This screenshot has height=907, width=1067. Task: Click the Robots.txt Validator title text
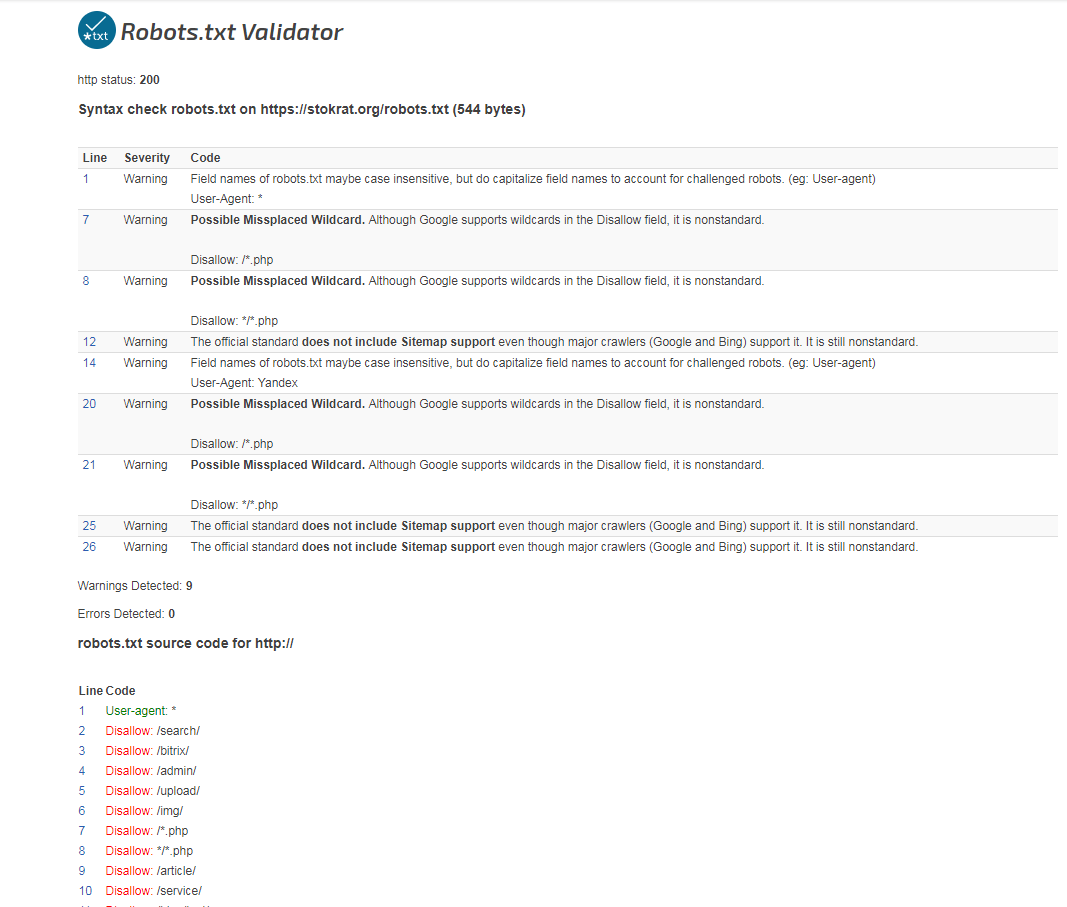coord(231,32)
